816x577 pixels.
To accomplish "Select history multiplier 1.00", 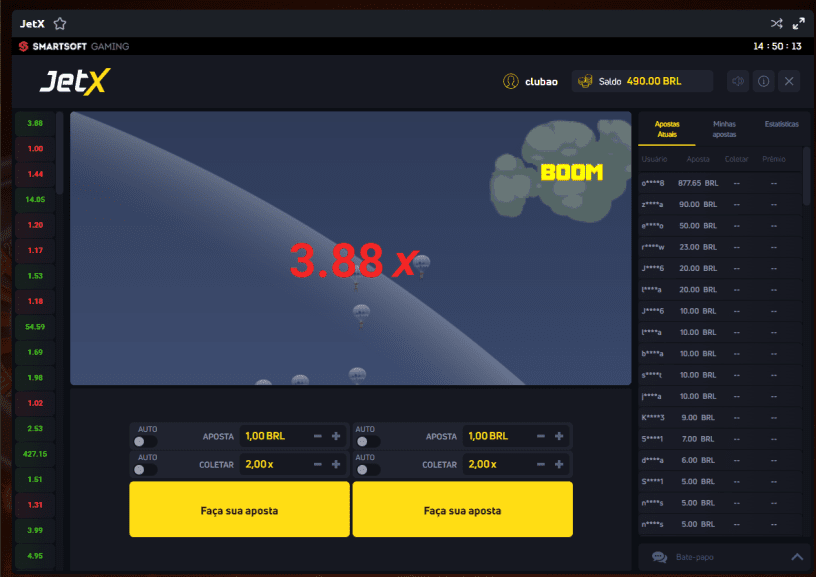I will (x=35, y=149).
